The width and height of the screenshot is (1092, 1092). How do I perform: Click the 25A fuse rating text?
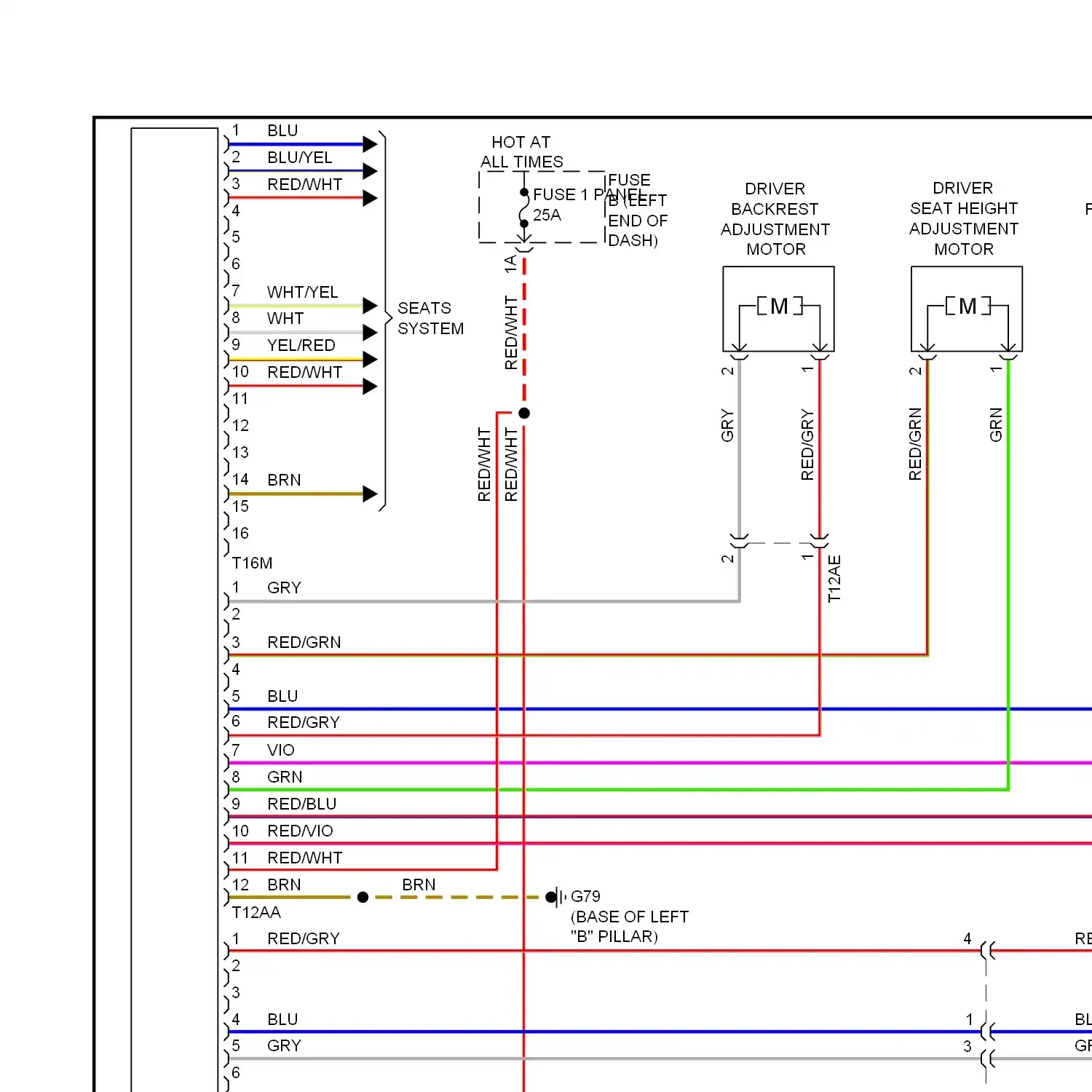pos(547,215)
